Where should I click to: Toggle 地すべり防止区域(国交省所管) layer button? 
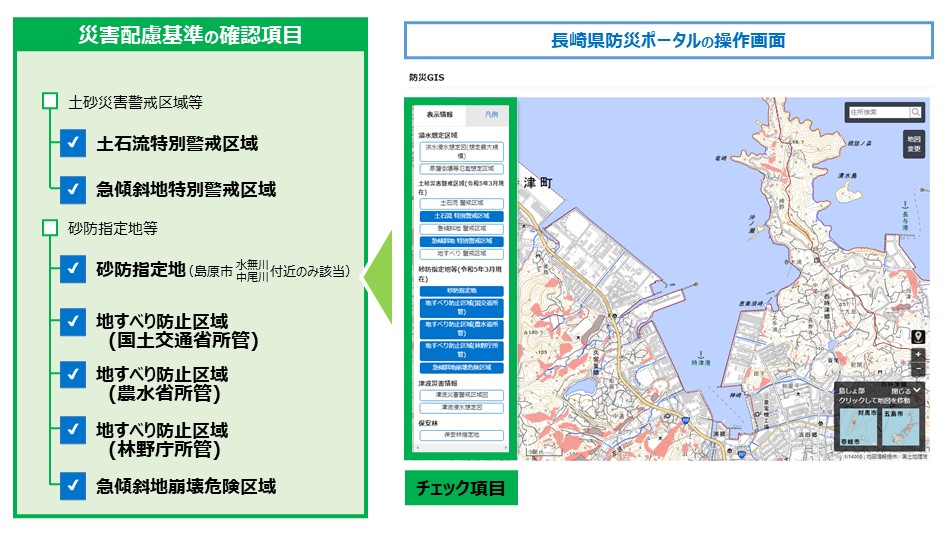pyautogui.click(x=462, y=308)
